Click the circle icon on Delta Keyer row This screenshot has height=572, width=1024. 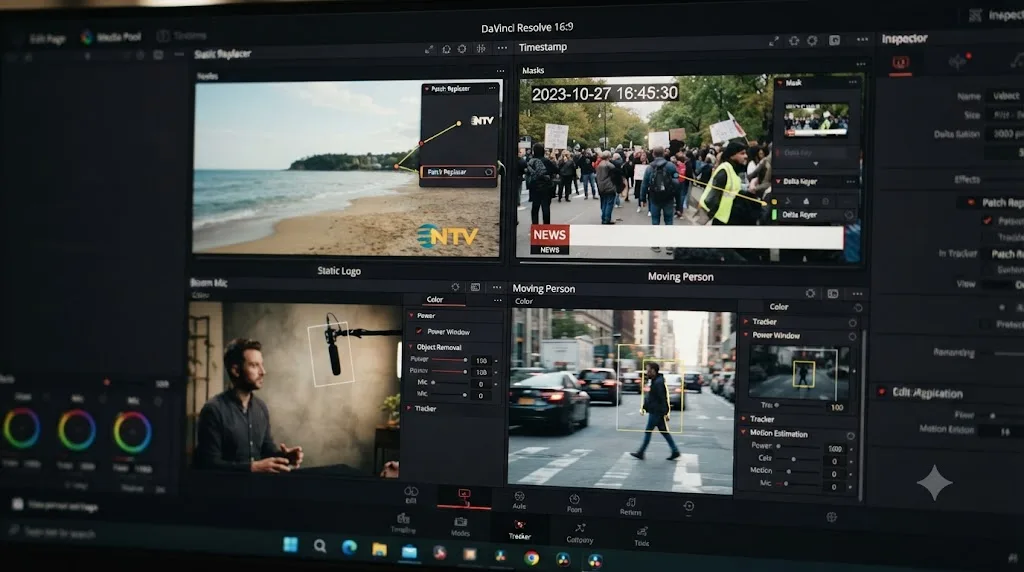coord(848,215)
